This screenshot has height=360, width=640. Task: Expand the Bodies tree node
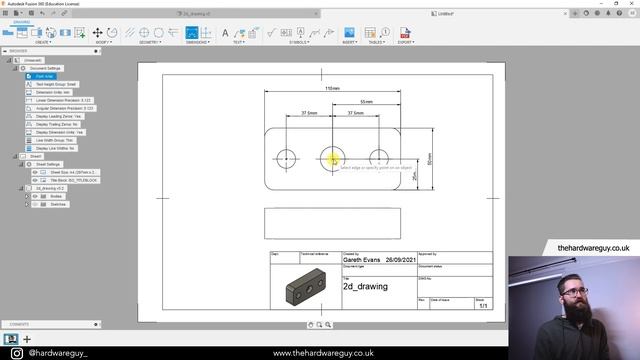click(x=27, y=196)
